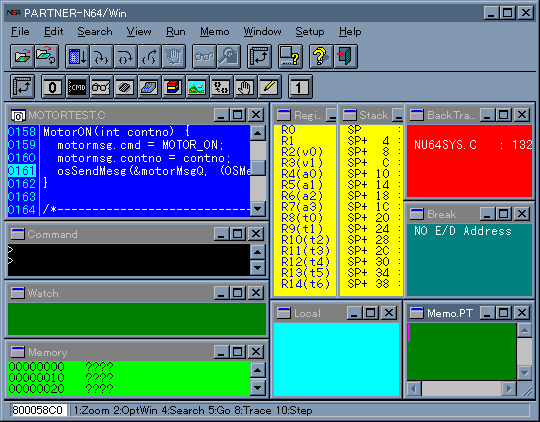Open the MOTORTEST.C window control menu icon
Image resolution: width=540 pixels, height=422 pixels.
[18, 115]
